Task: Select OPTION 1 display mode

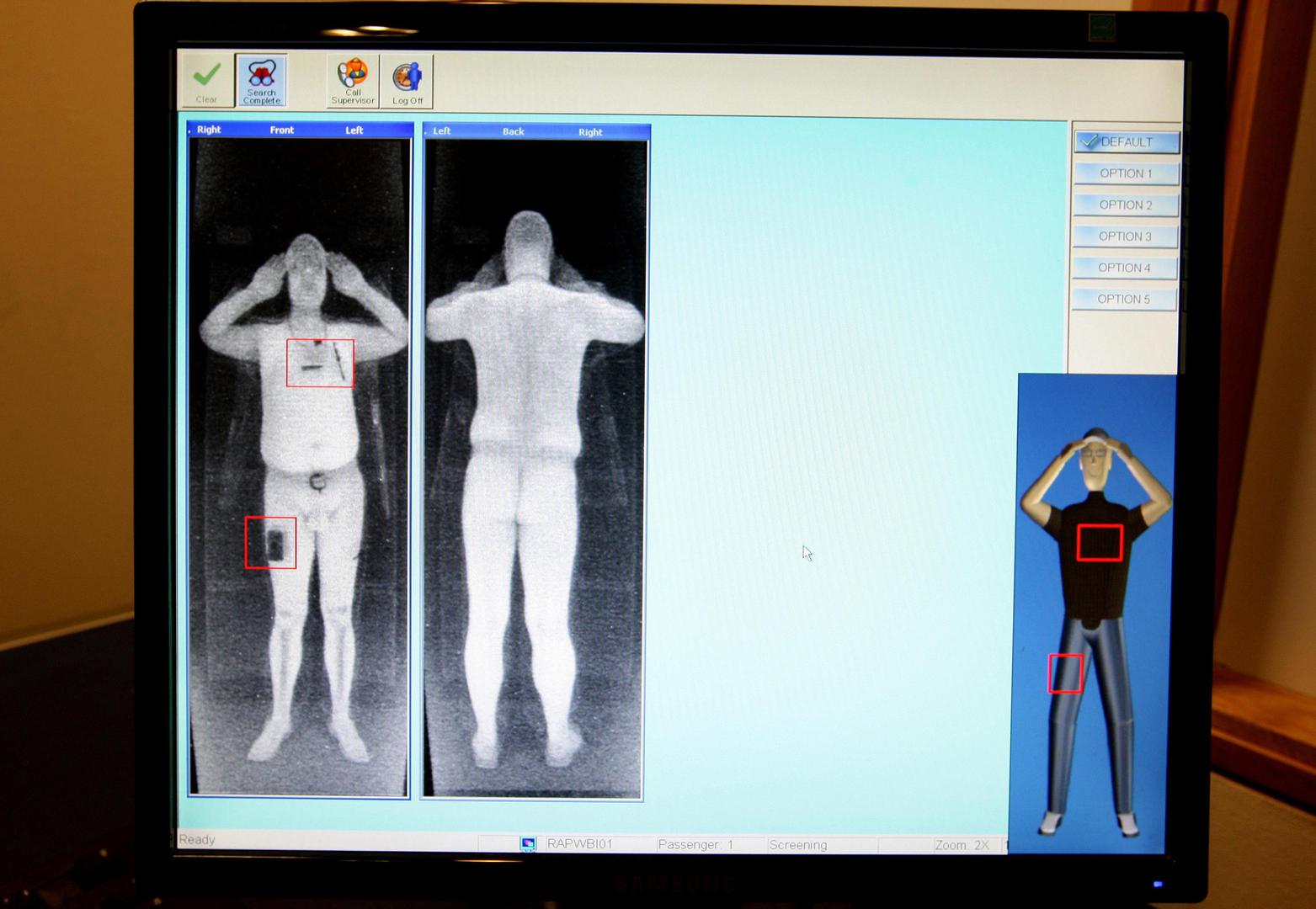Action: [1126, 173]
